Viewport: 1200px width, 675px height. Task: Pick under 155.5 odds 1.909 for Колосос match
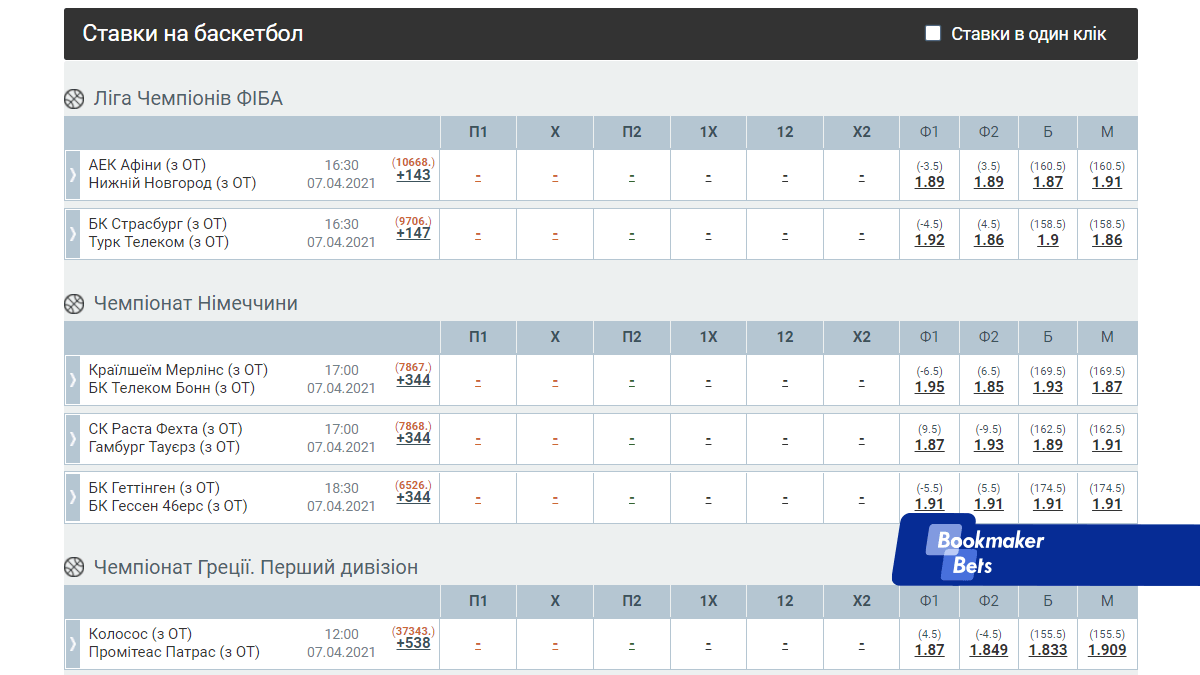(1106, 650)
